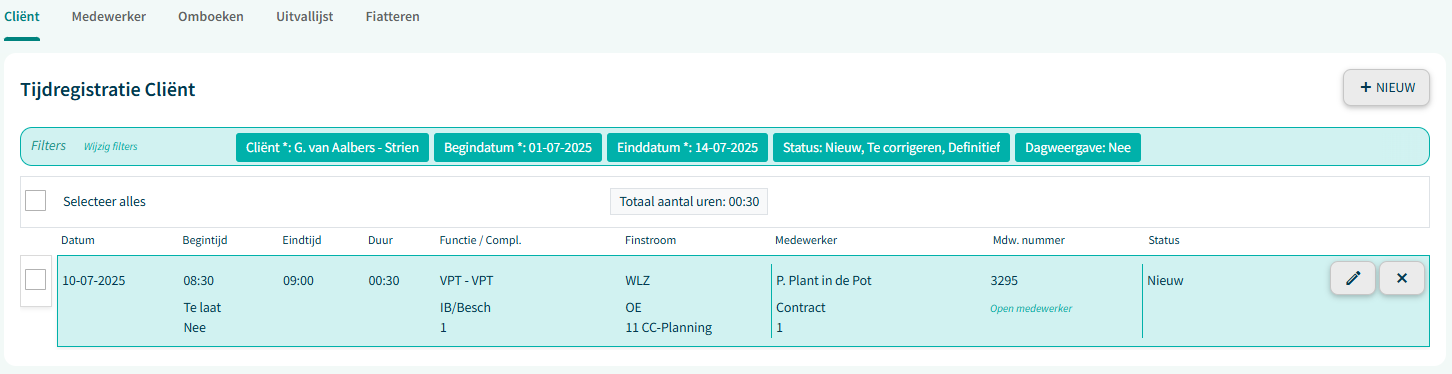The height and width of the screenshot is (374, 1452).
Task: Follow the Open medewerker link
Action: click(1031, 308)
